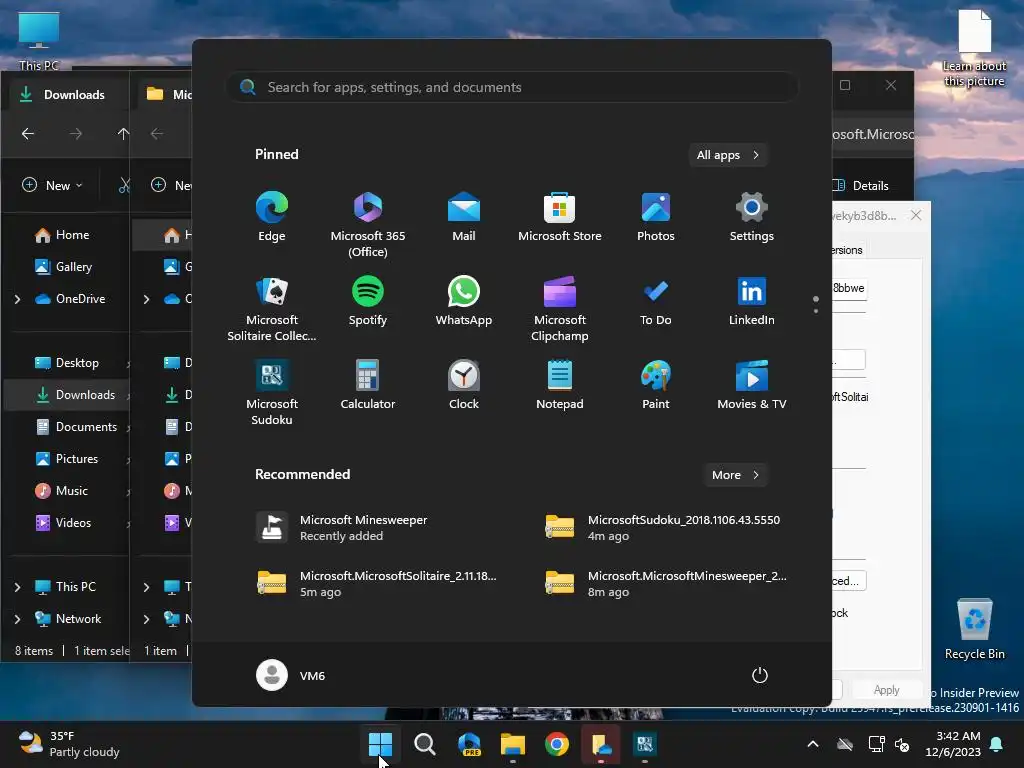Screen dimensions: 1024x768
Task: Click Apply in the properties dialog
Action: click(x=886, y=690)
